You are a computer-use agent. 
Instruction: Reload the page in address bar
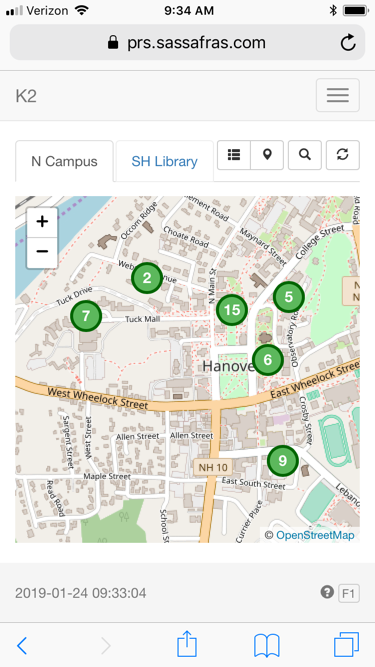click(x=348, y=43)
